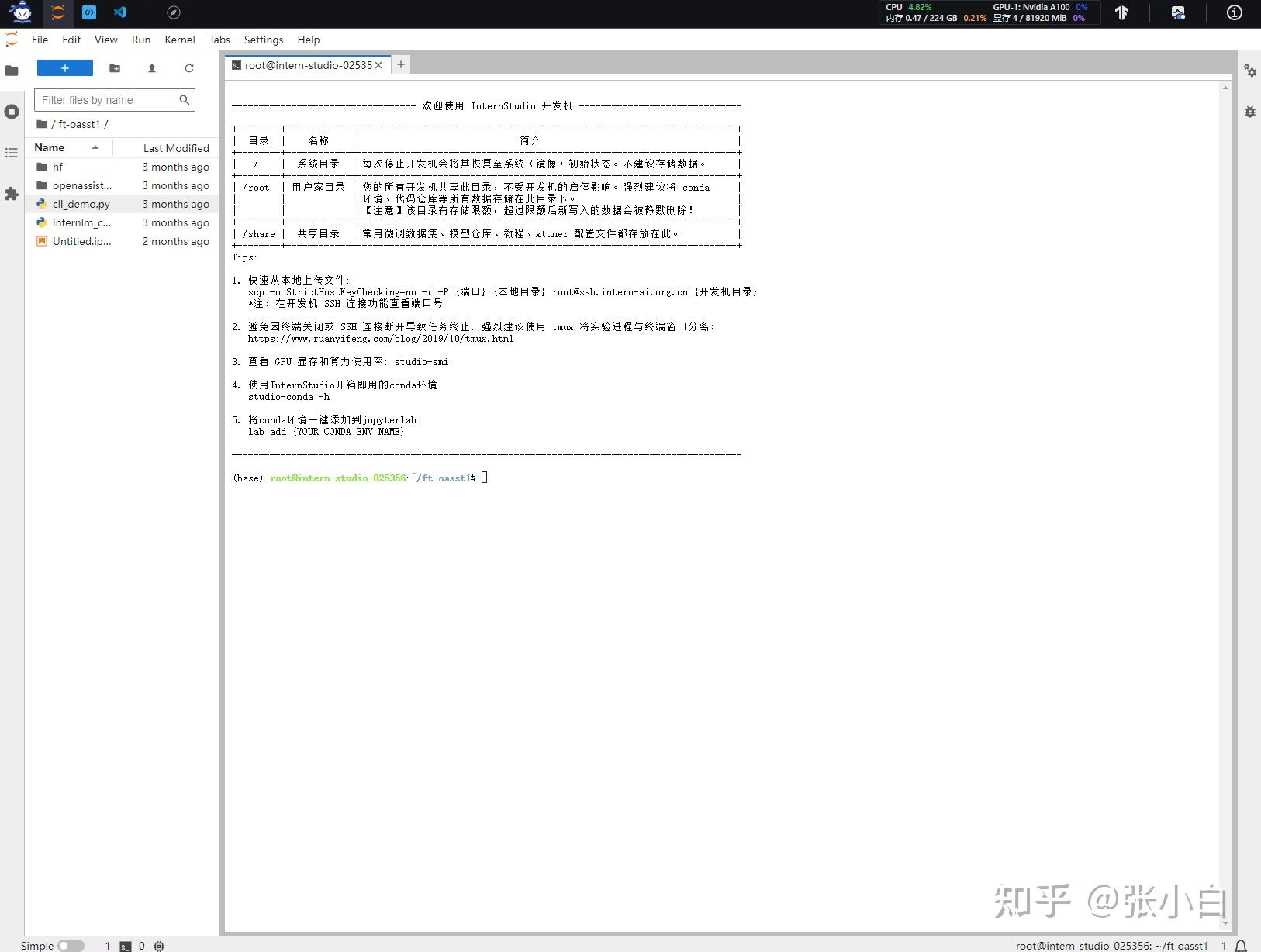Open the Run menu

coord(141,40)
